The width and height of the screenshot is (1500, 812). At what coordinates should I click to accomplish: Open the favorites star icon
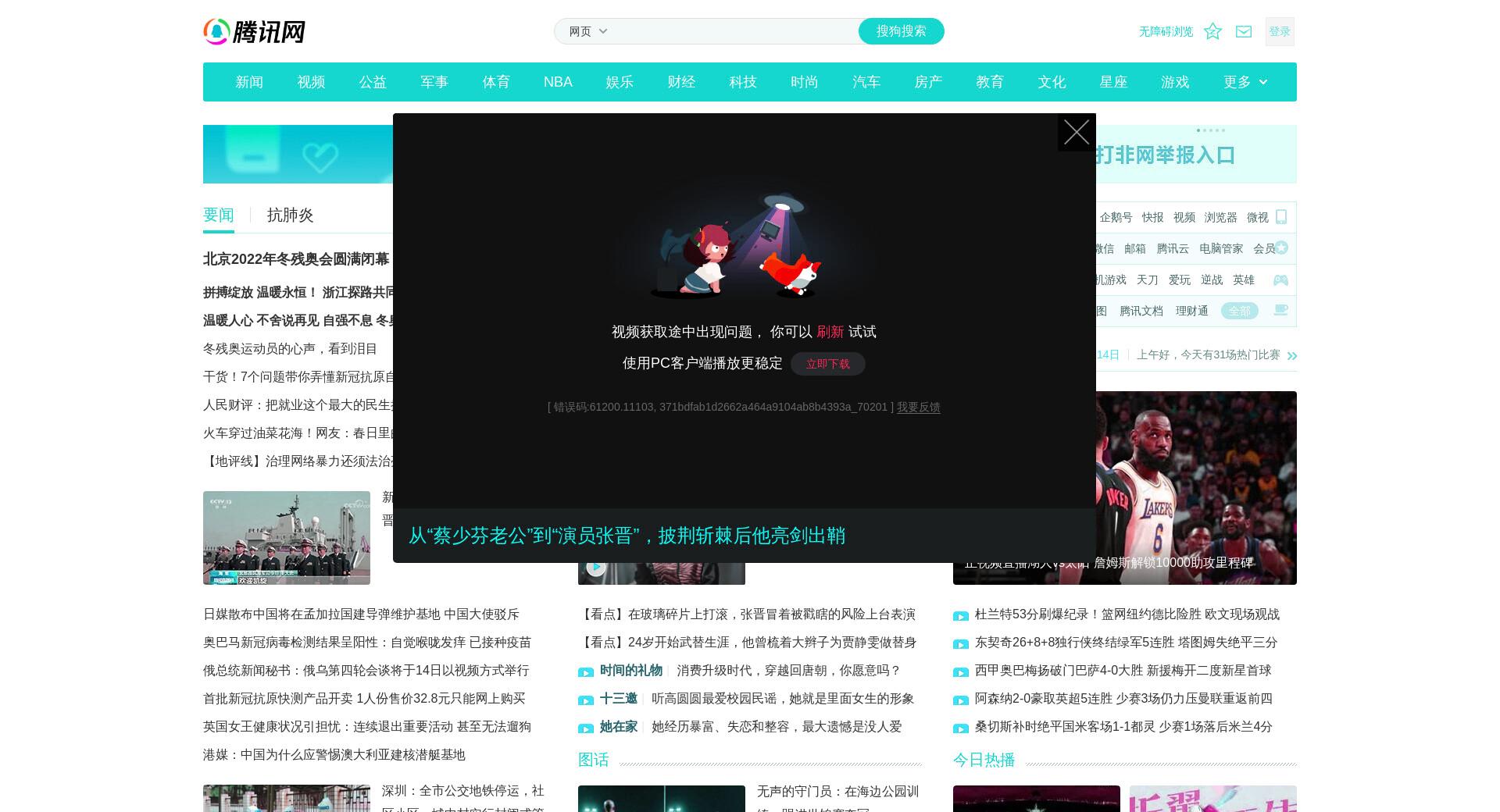click(x=1212, y=31)
